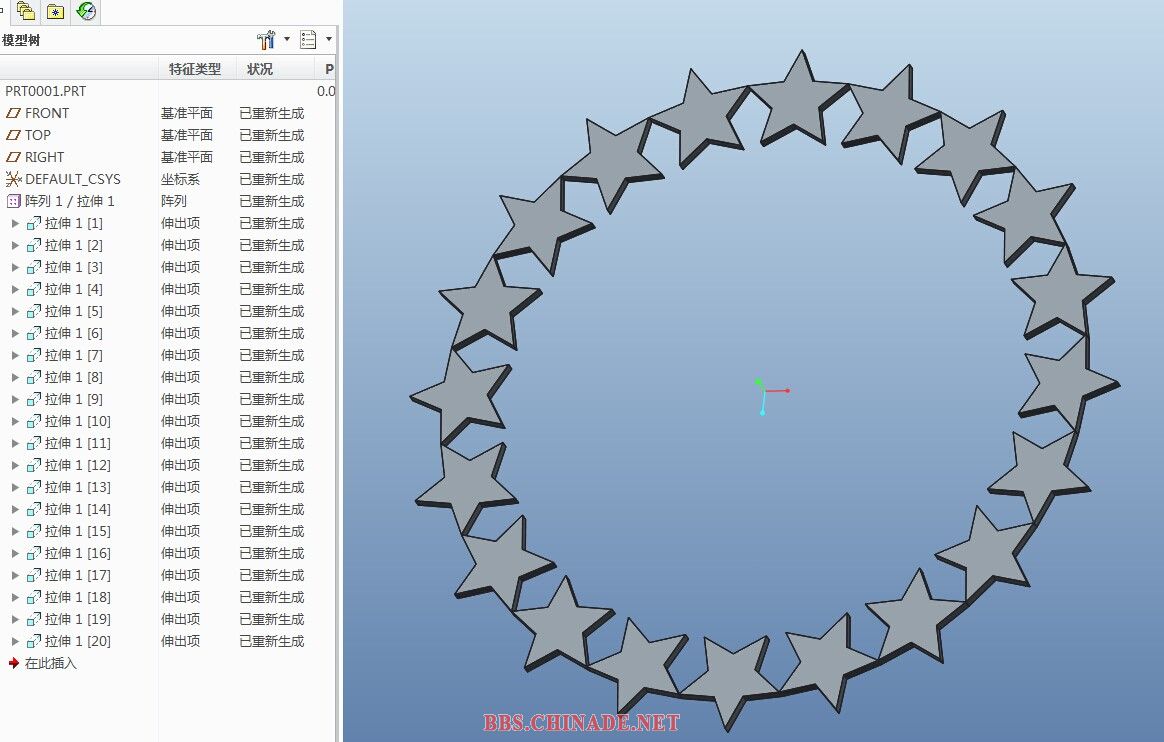Select the TOP datum plane
This screenshot has width=1164, height=742.
(x=37, y=135)
